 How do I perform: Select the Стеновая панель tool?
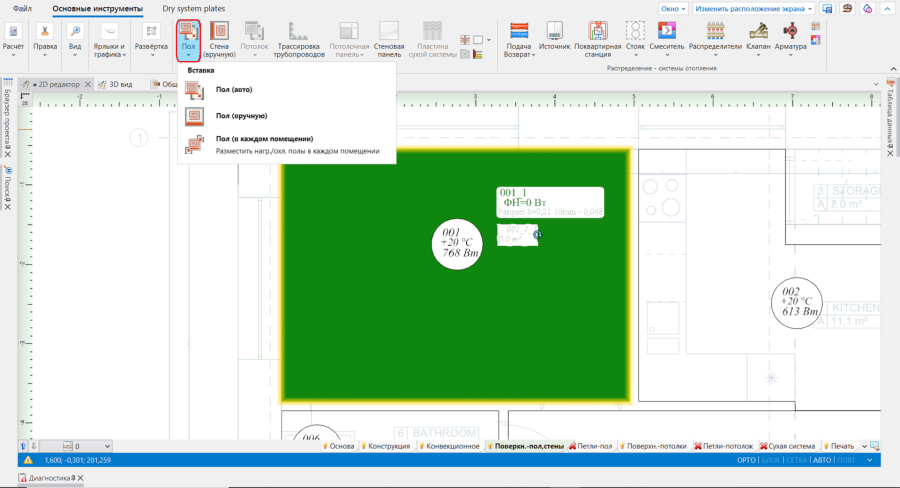tap(389, 40)
